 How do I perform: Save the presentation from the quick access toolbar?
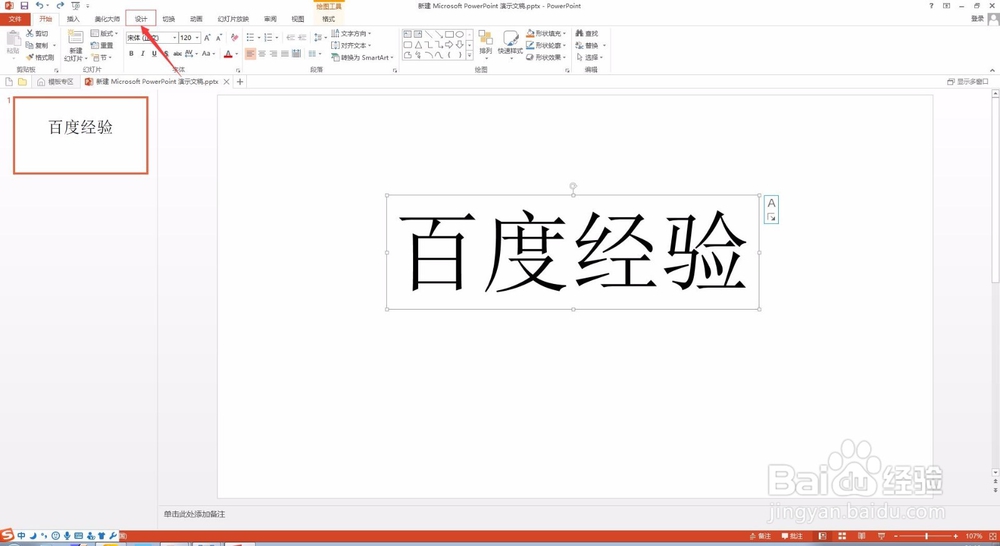(x=24, y=6)
